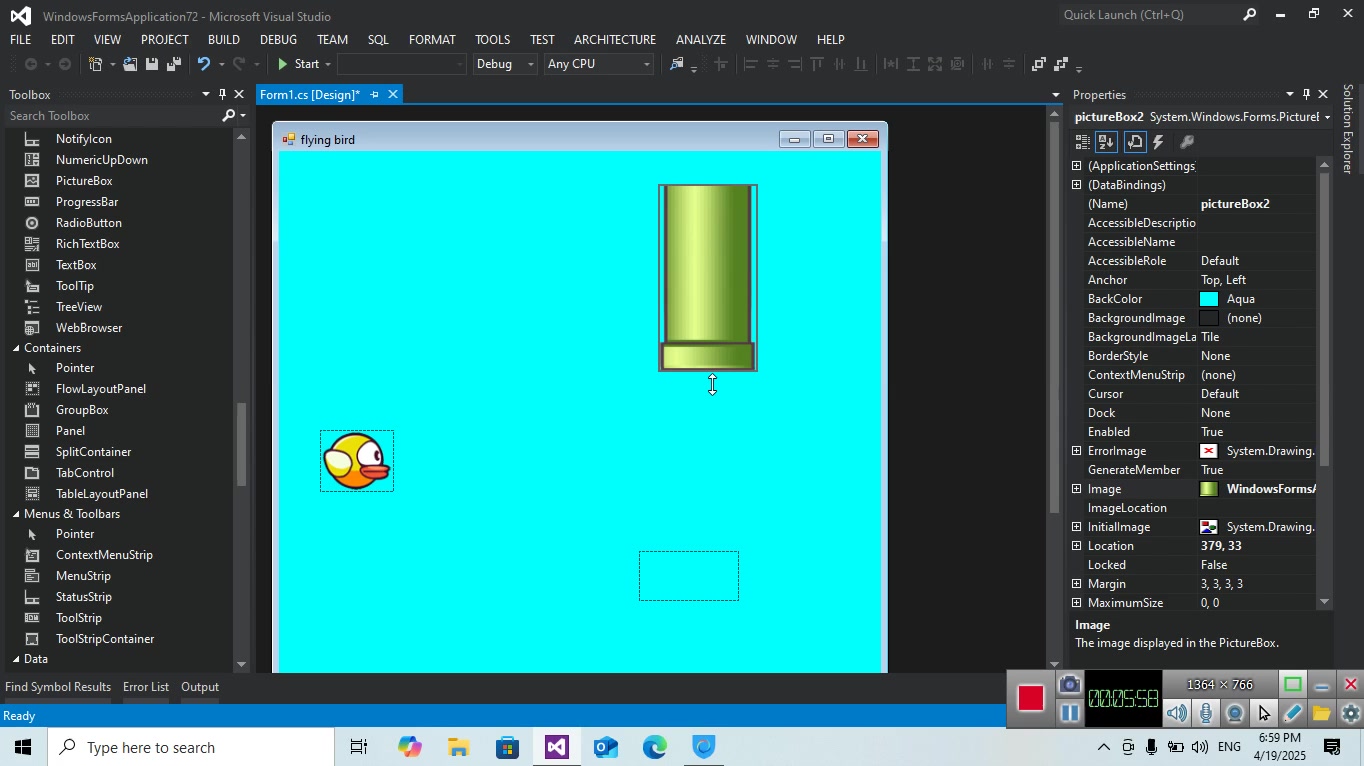Click the toolbox search magnifier icon
This screenshot has height=766, width=1364.
tap(228, 116)
